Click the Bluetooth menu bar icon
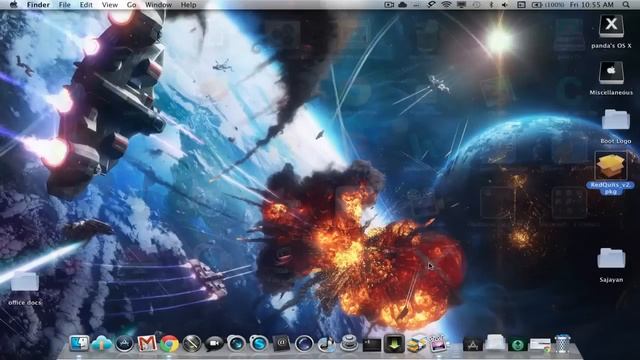This screenshot has width=640, height=360. [491, 4]
